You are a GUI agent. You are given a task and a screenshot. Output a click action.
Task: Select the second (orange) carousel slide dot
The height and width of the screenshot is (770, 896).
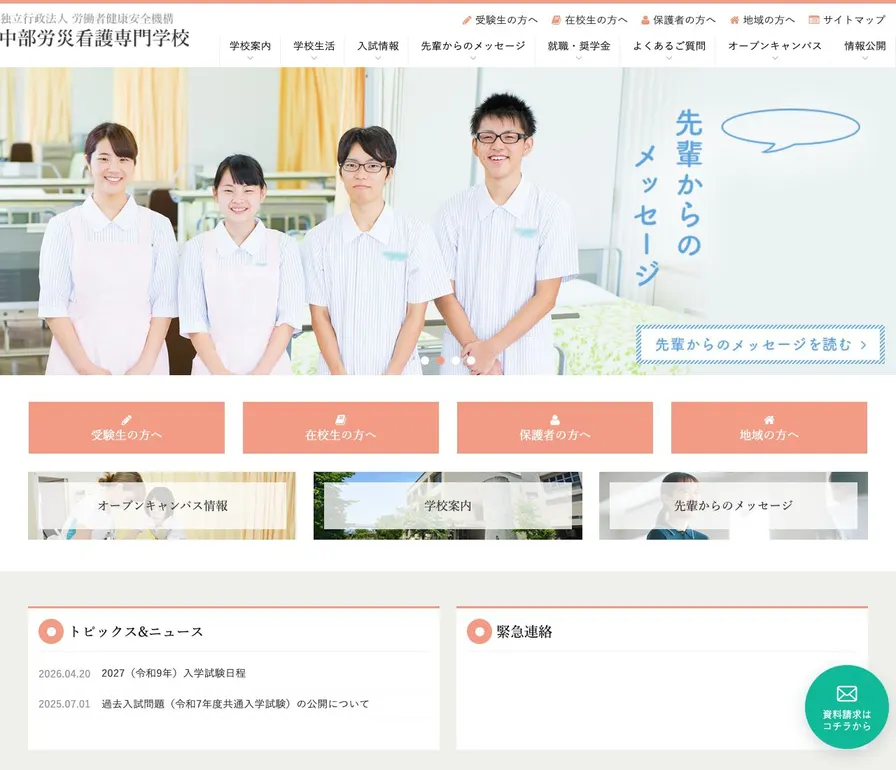[x=440, y=360]
